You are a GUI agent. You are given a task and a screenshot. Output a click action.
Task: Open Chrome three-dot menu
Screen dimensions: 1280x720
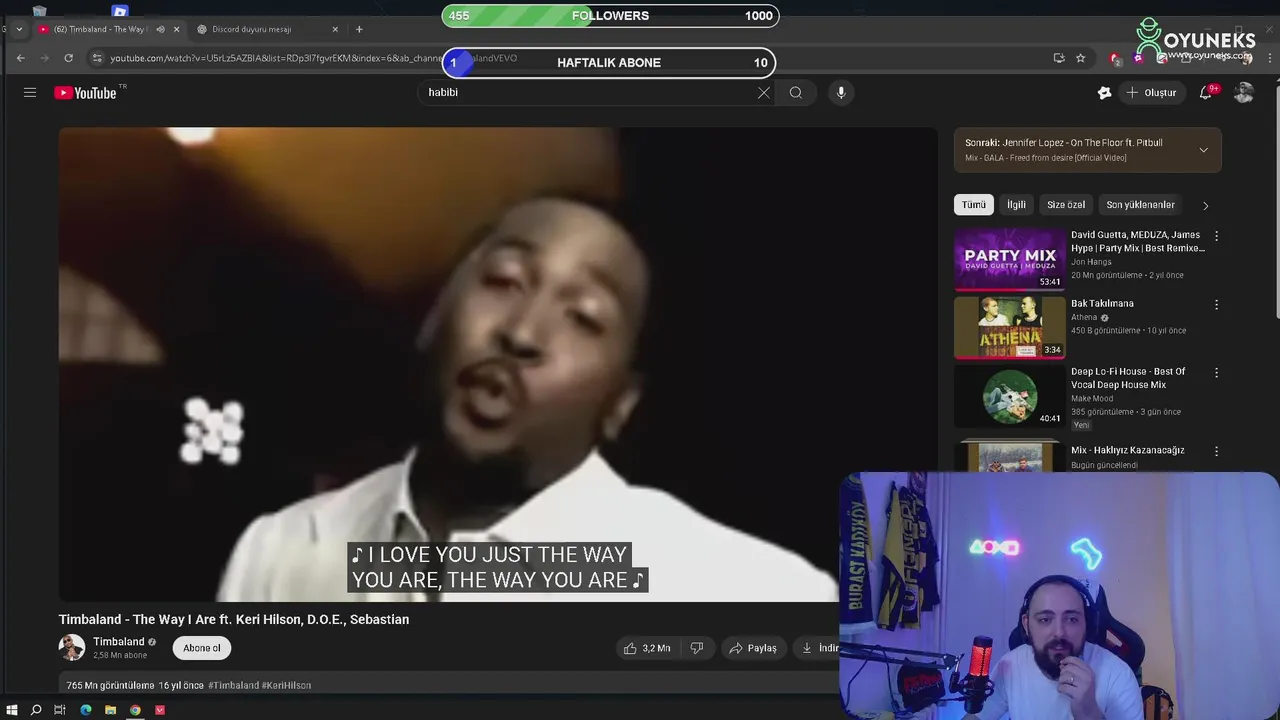1270,58
